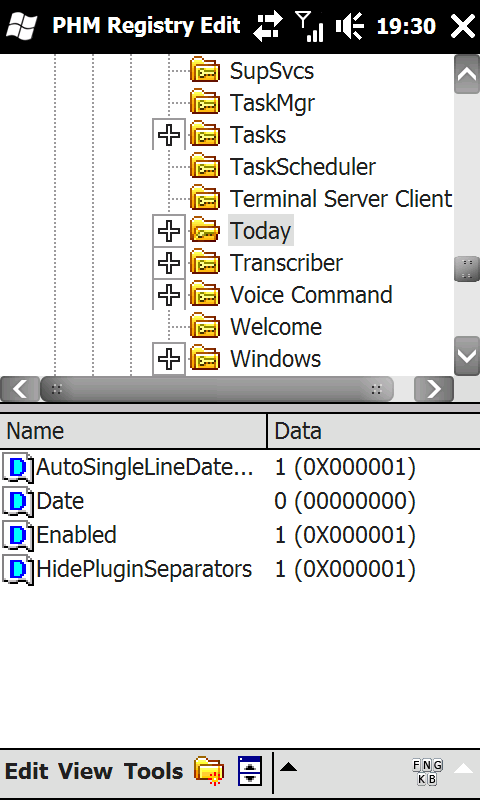The width and height of the screenshot is (480, 800).
Task: Open the input method selector arrow
Action: pyautogui.click(x=463, y=768)
